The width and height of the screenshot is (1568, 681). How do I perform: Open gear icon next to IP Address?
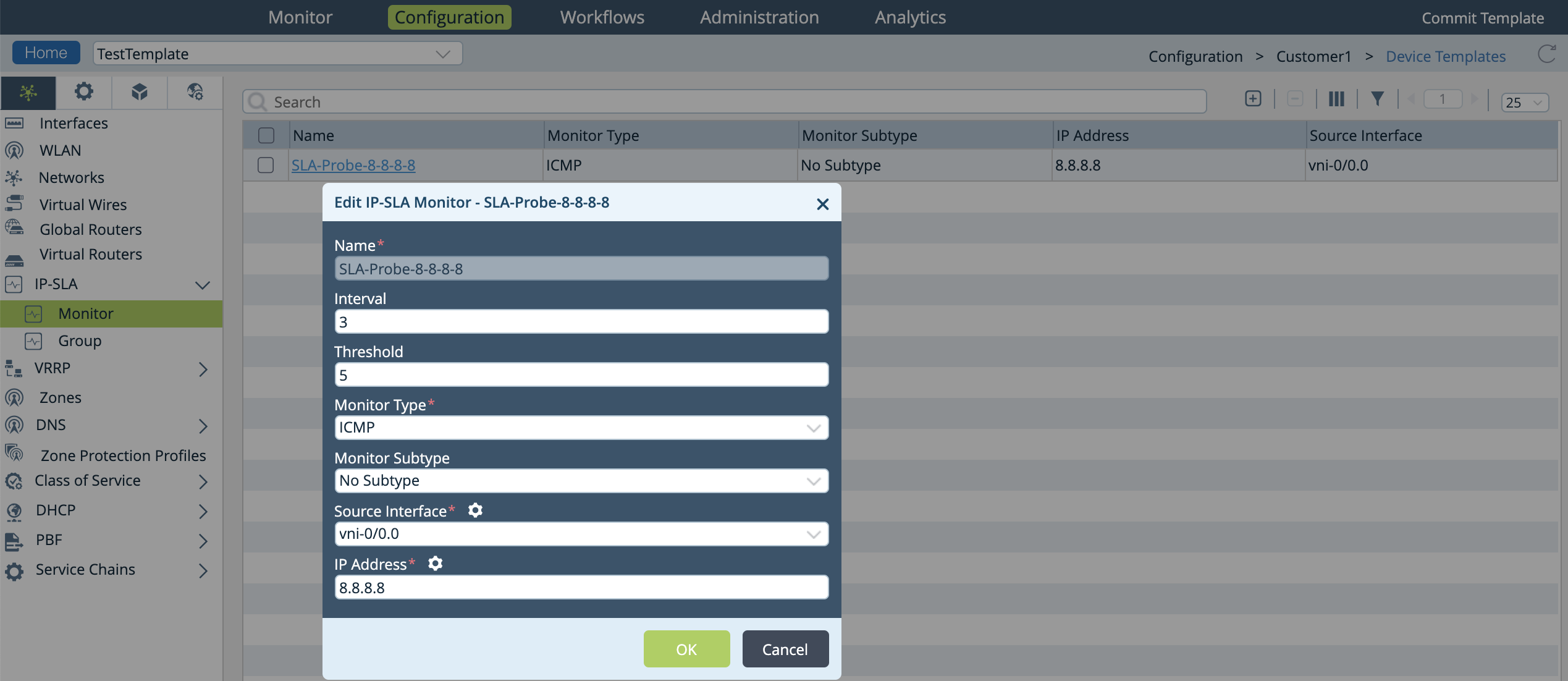436,564
